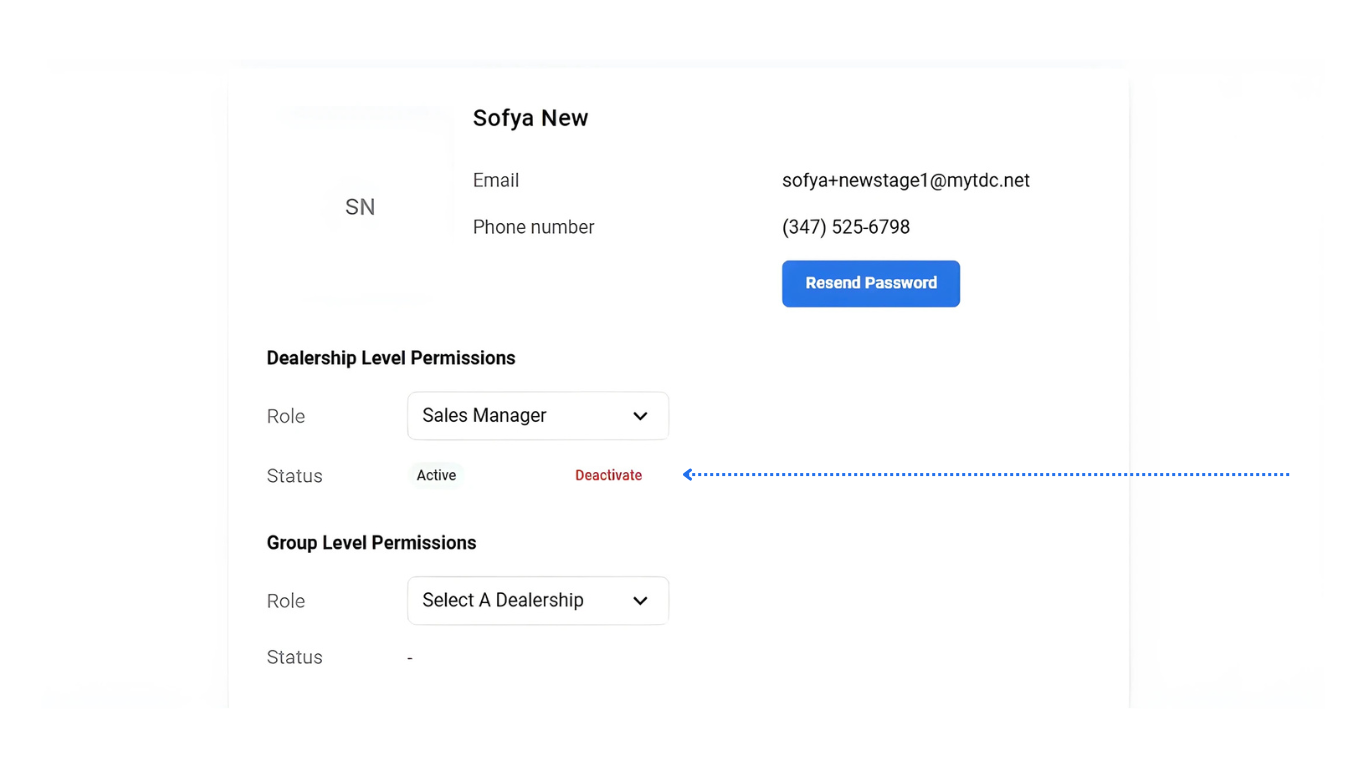Open the Select A Dealership dropdown
The width and height of the screenshot is (1366, 768).
point(537,601)
